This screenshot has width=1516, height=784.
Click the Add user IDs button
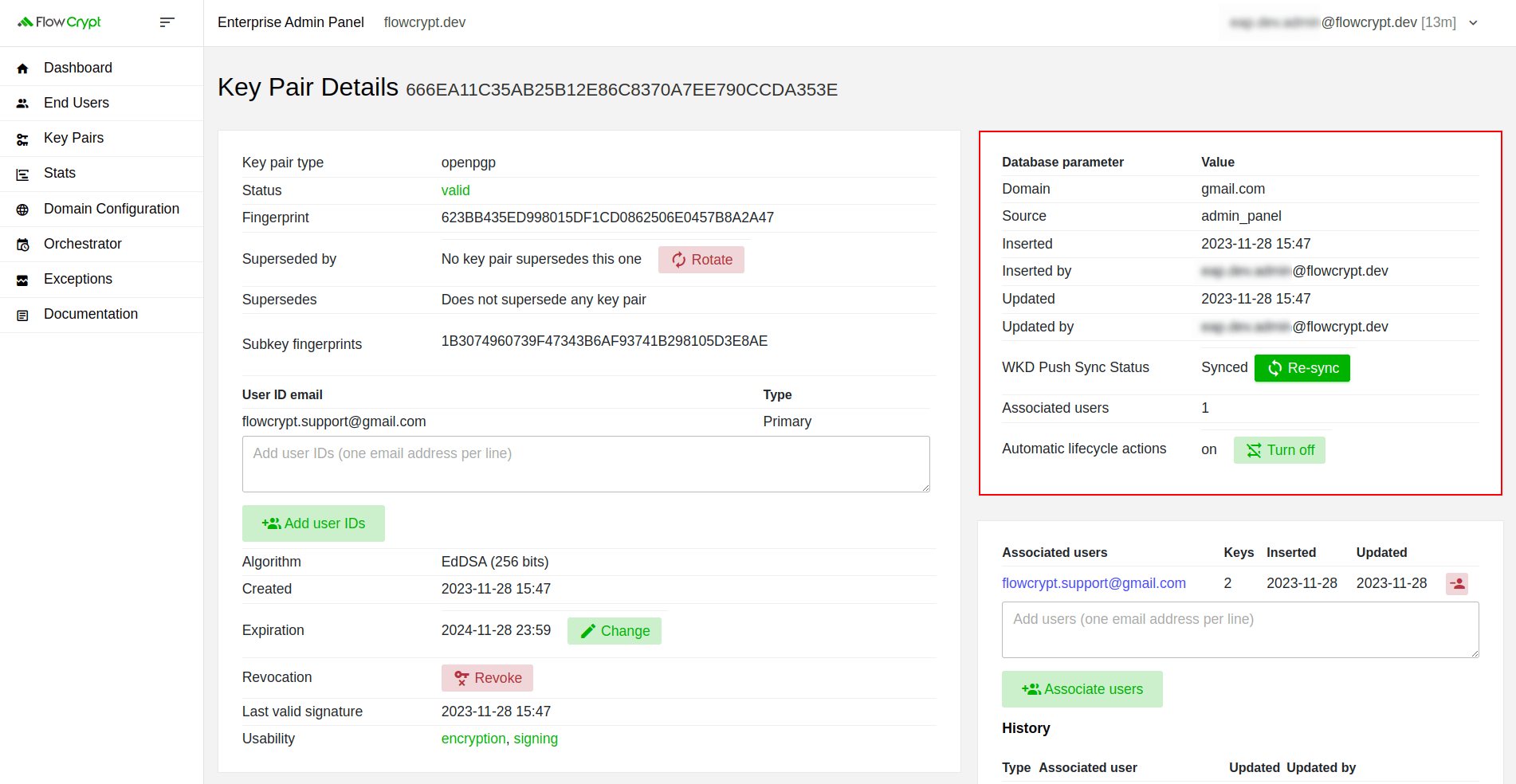coord(313,523)
